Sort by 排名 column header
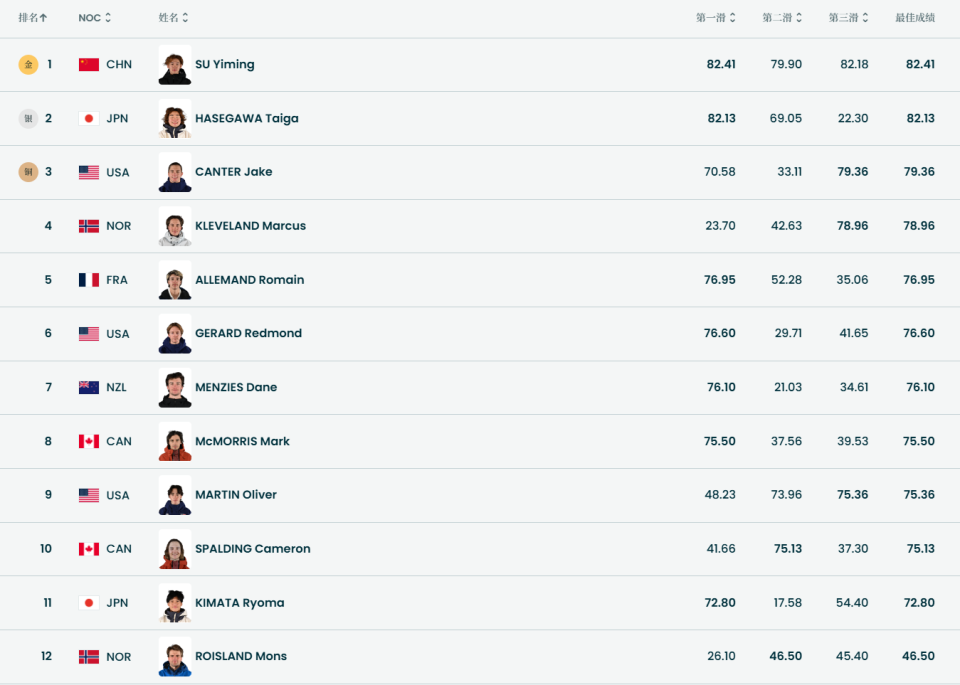The image size is (960, 685). 33,18
